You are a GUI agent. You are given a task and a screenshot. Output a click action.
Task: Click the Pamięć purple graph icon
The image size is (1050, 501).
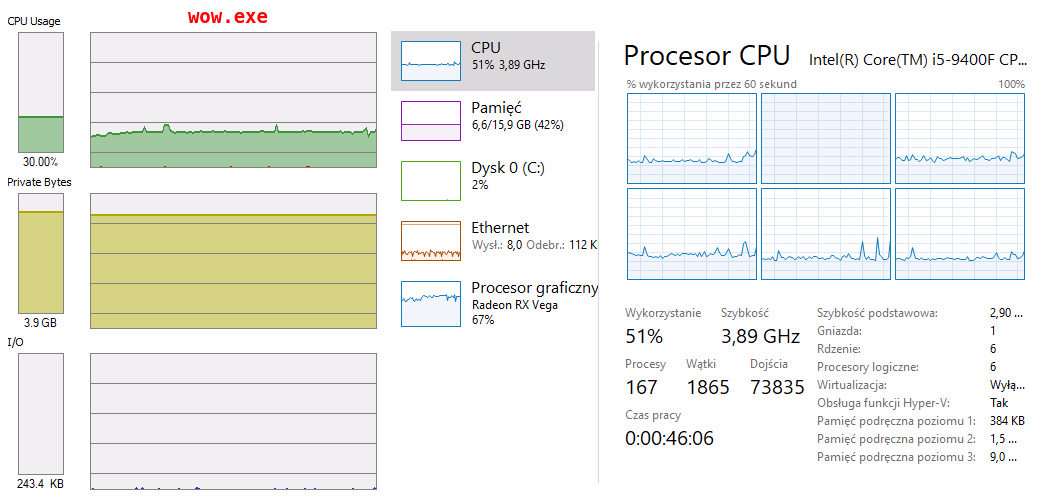430,121
